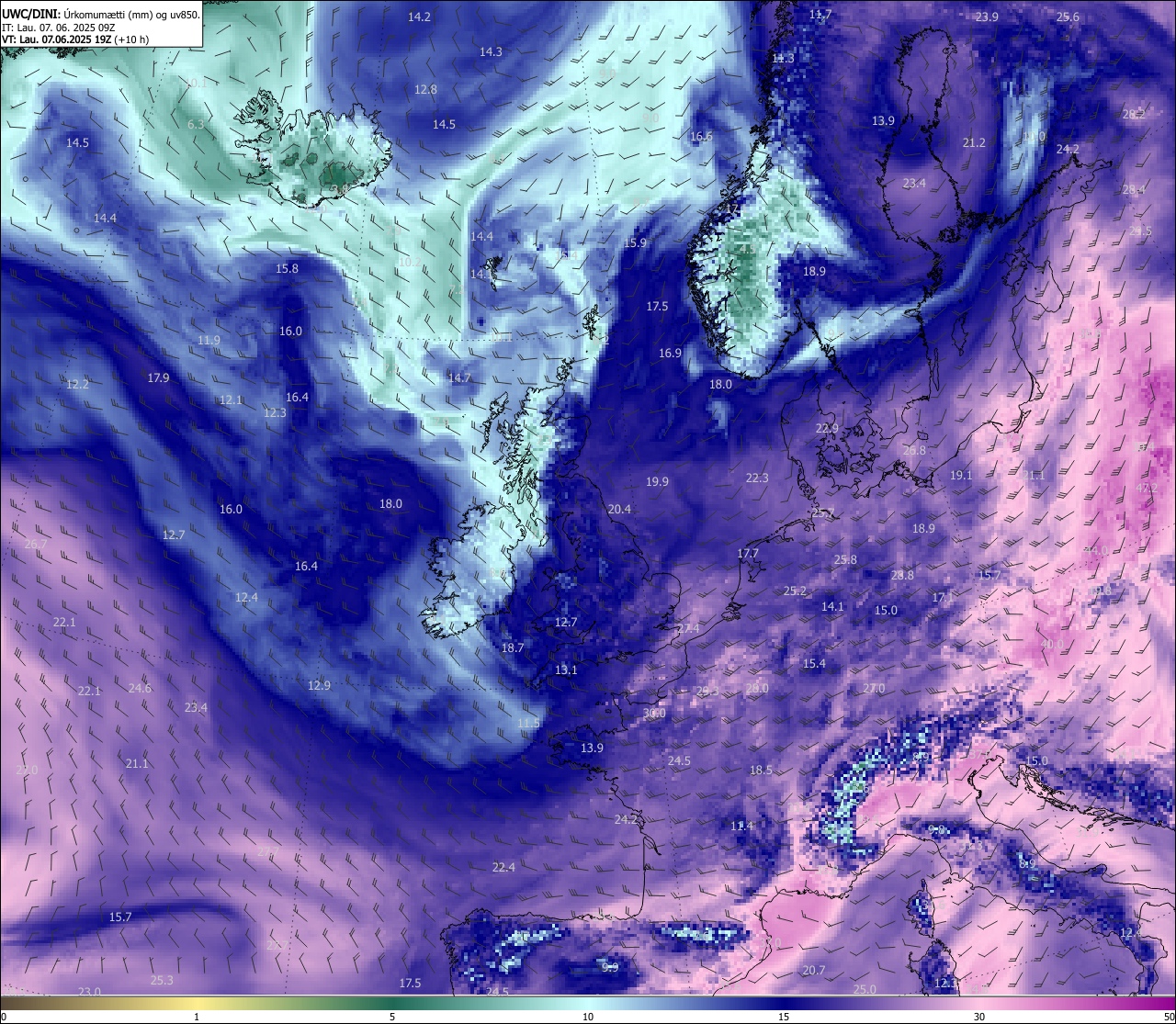The image size is (1176, 1024).
Task: Click the map value 14.2
Action: point(419,17)
